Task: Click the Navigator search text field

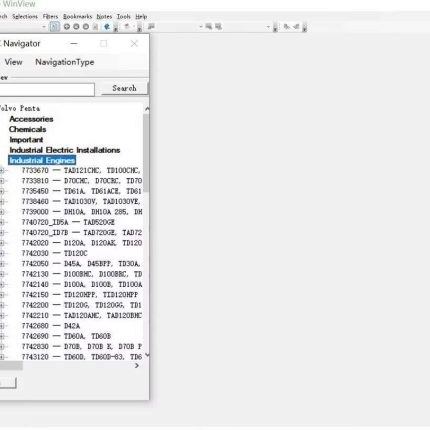Action: click(47, 89)
